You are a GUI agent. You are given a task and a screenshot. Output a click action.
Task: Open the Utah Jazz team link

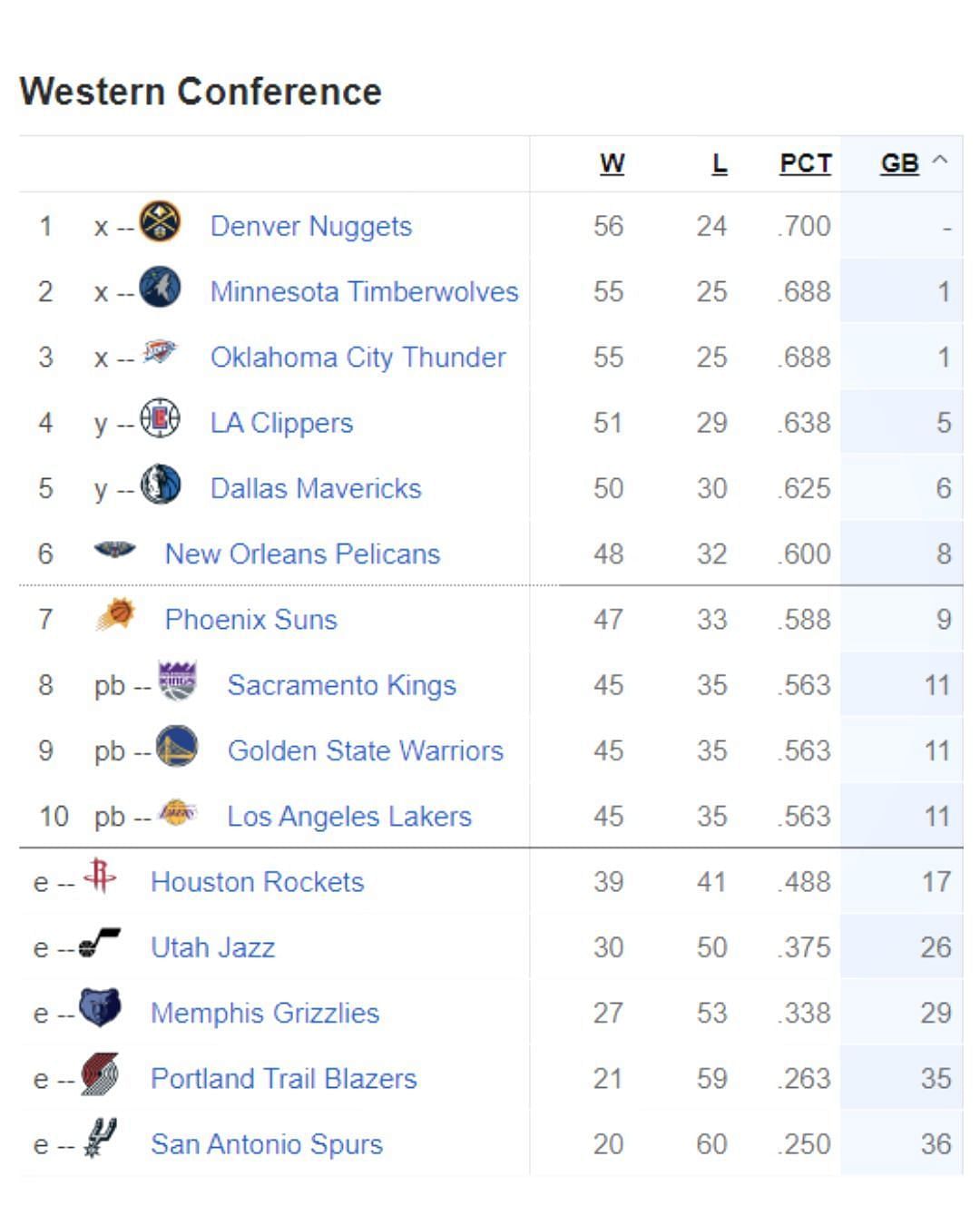[x=212, y=947]
